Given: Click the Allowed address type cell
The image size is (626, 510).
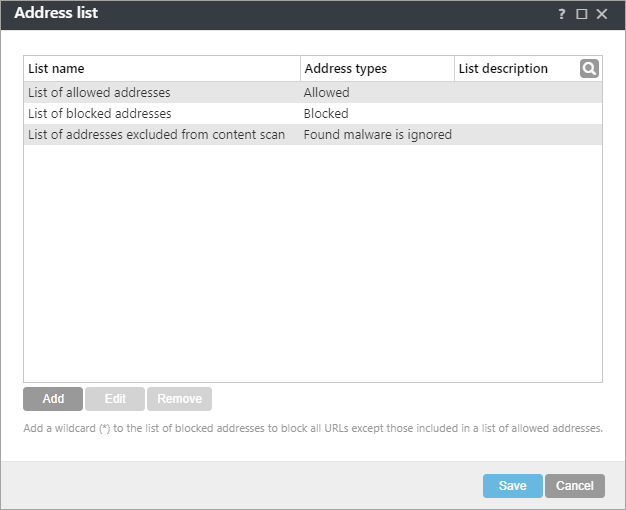Looking at the screenshot, I should (327, 93).
